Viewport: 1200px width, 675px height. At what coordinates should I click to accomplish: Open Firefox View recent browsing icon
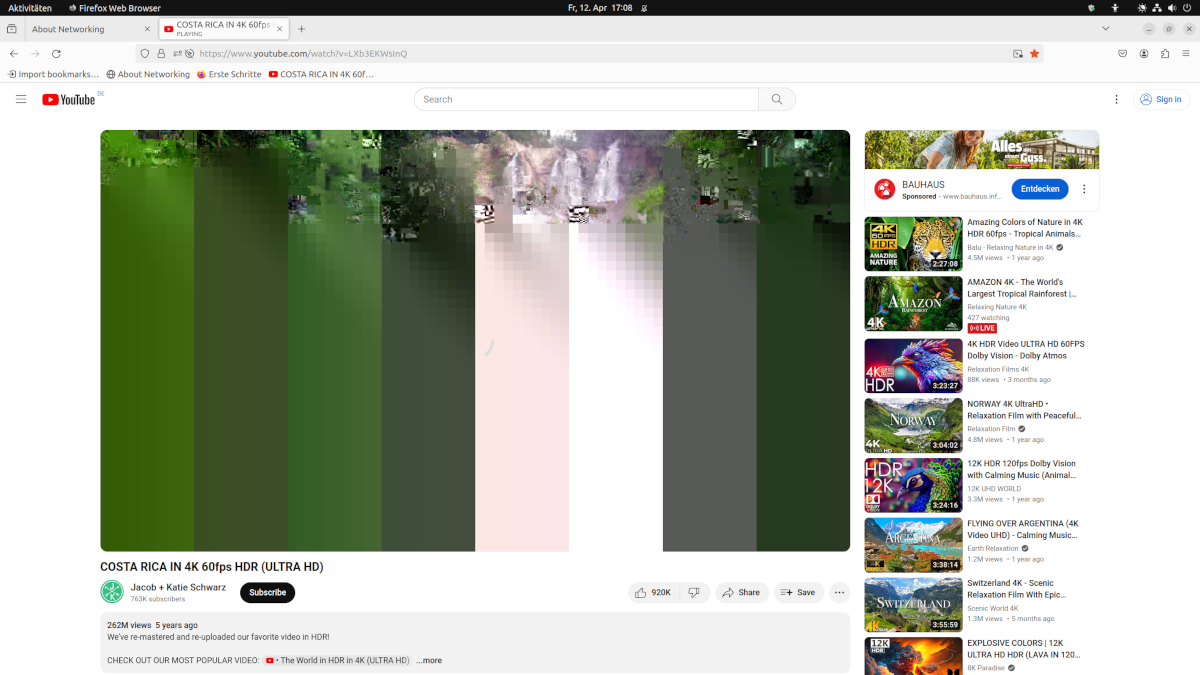(x=11, y=29)
